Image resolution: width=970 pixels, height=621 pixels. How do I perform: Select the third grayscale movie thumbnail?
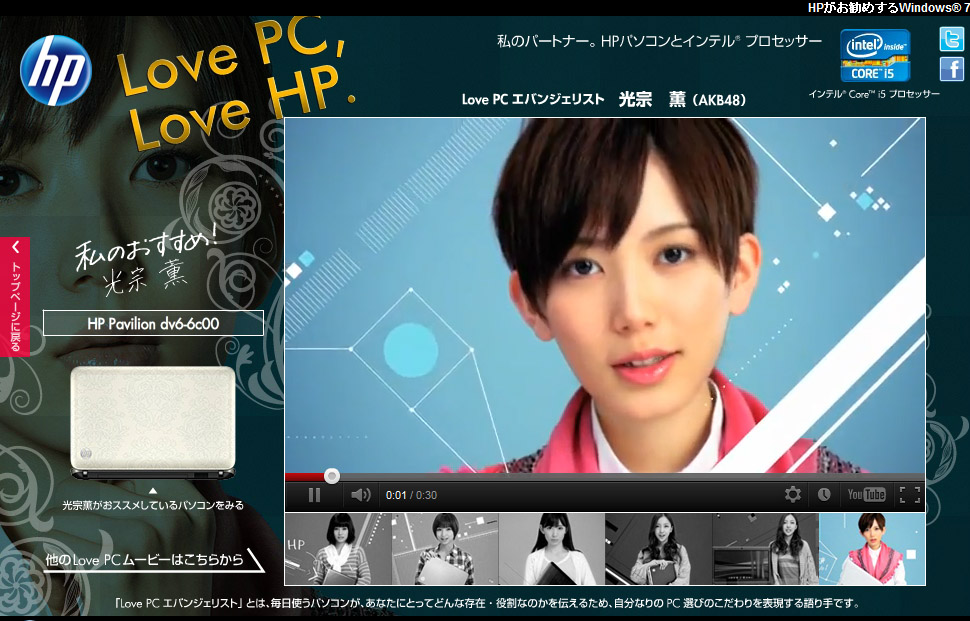click(552, 549)
